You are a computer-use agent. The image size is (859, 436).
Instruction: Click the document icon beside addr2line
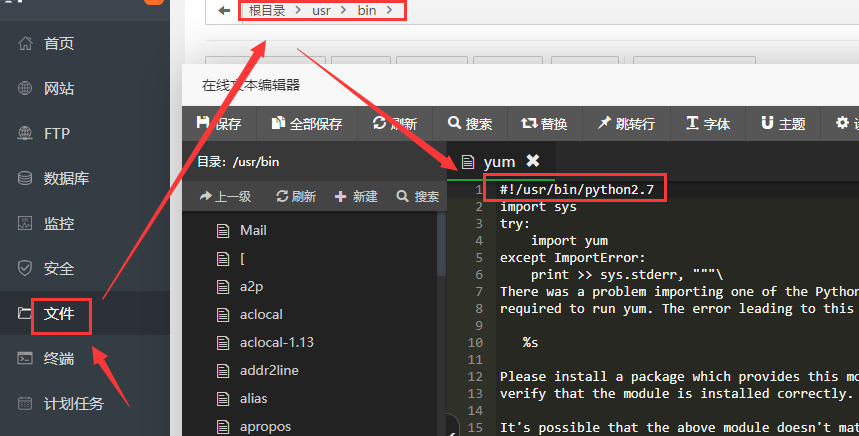[223, 371]
